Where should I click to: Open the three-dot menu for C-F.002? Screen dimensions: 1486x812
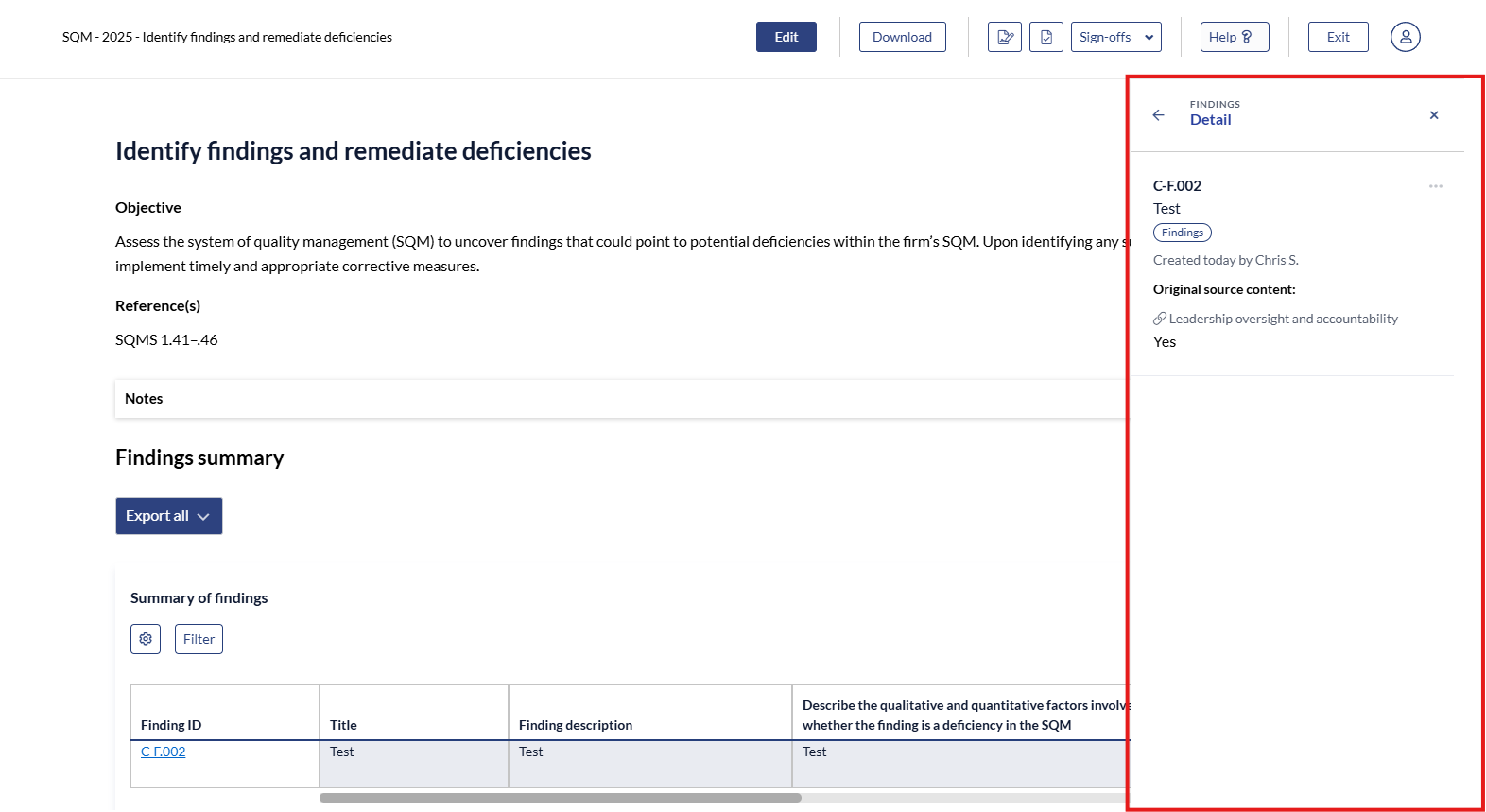point(1435,186)
